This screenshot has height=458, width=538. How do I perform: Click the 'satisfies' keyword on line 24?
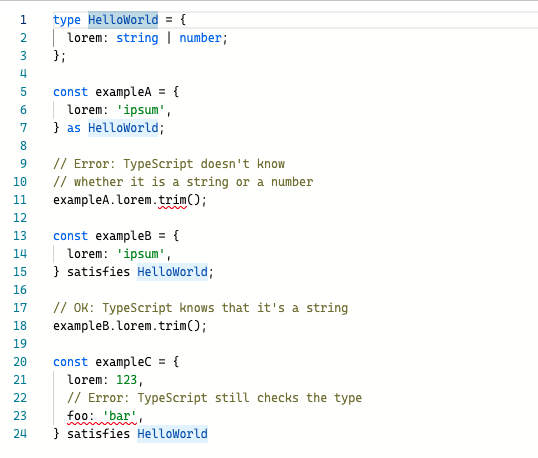point(98,434)
